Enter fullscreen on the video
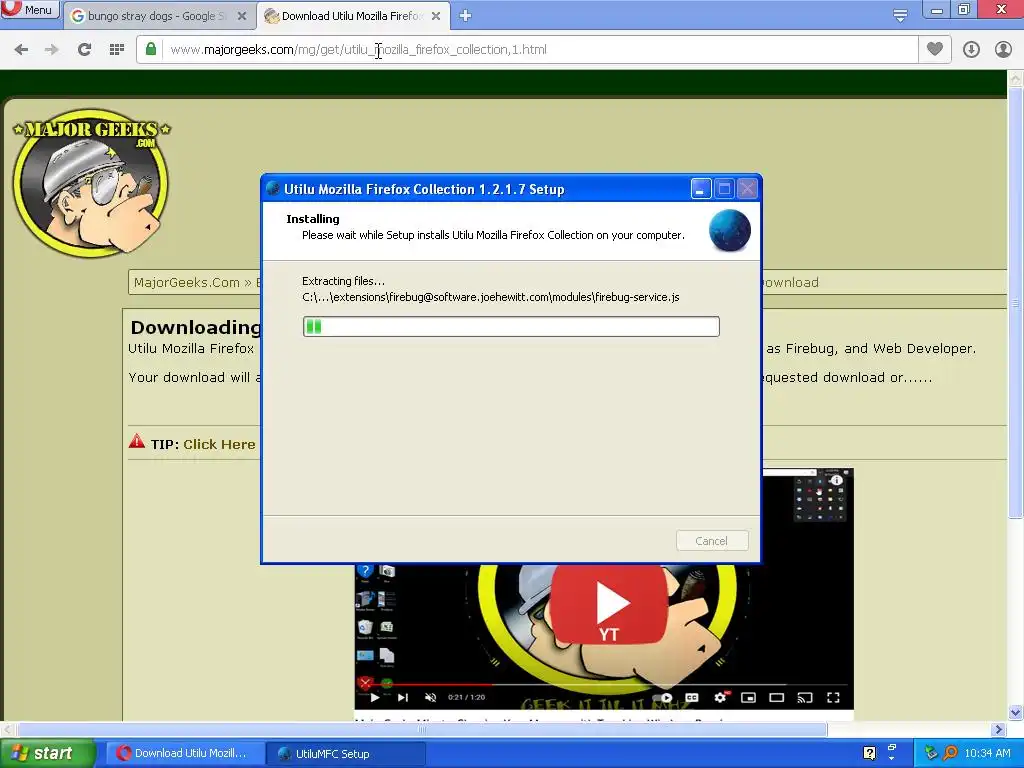1024x768 pixels. coord(833,697)
